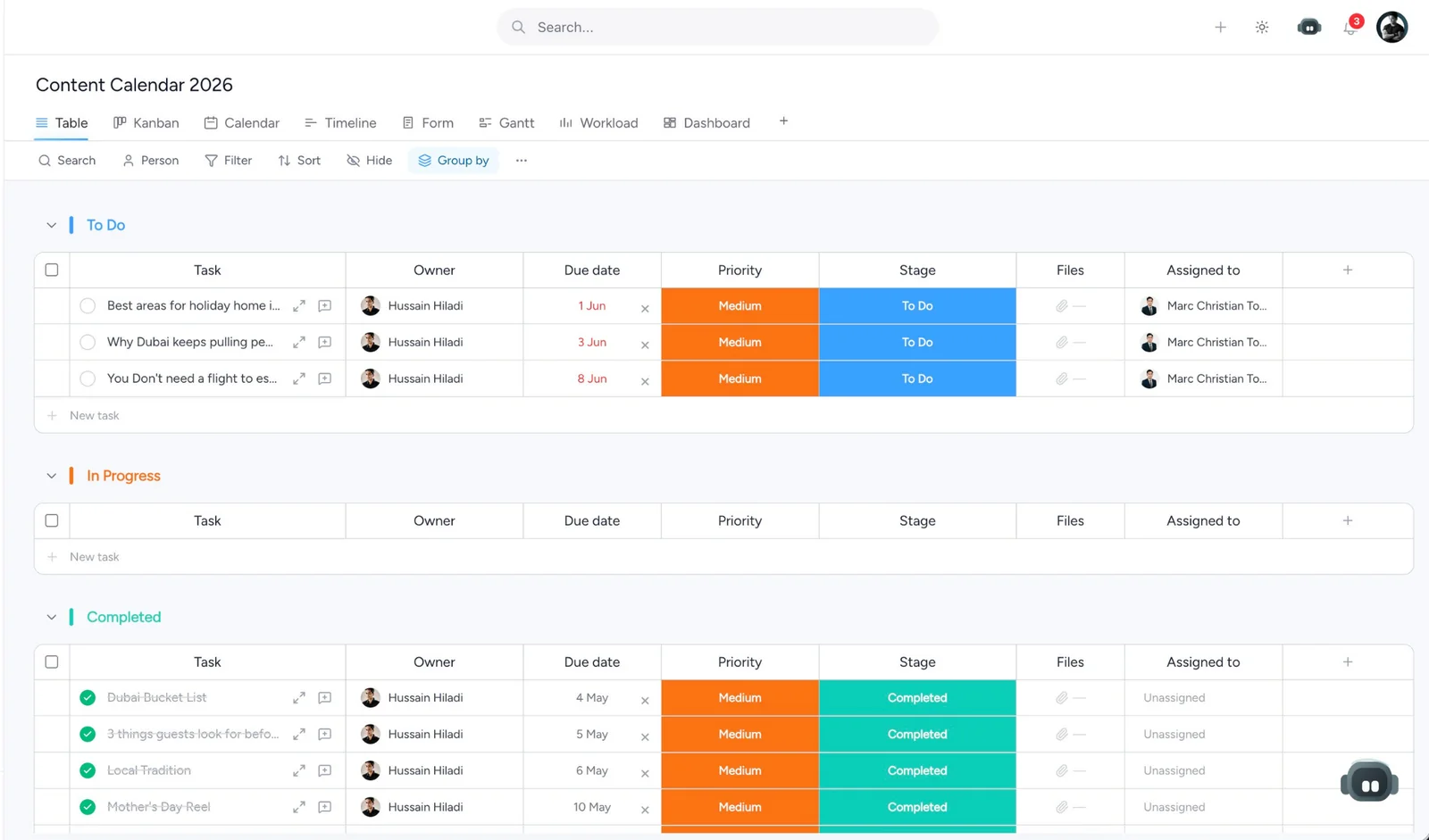The image size is (1429, 840).
Task: Select all tasks in Completed table
Action: (x=52, y=661)
